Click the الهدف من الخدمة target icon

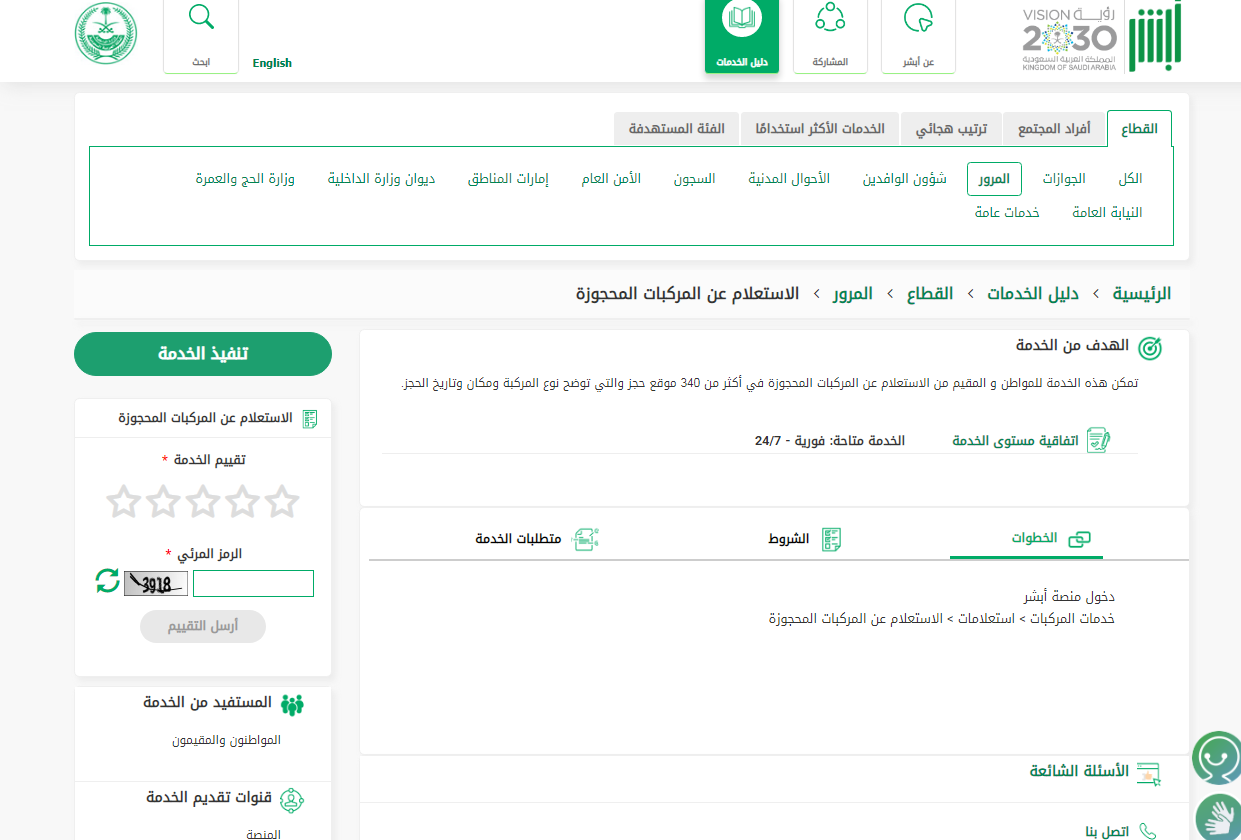click(1150, 347)
